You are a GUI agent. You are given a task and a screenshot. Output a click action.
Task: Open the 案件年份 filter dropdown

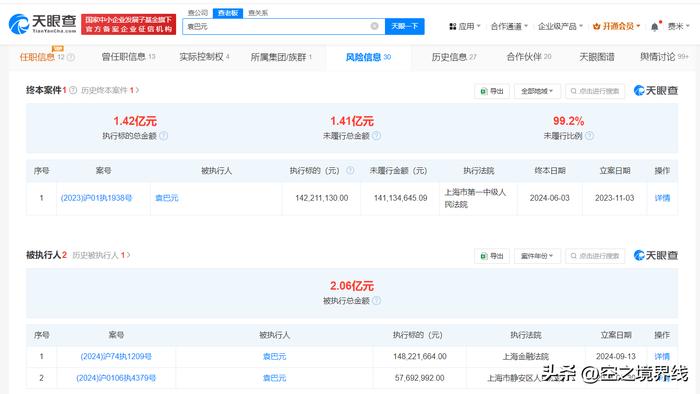pos(537,256)
